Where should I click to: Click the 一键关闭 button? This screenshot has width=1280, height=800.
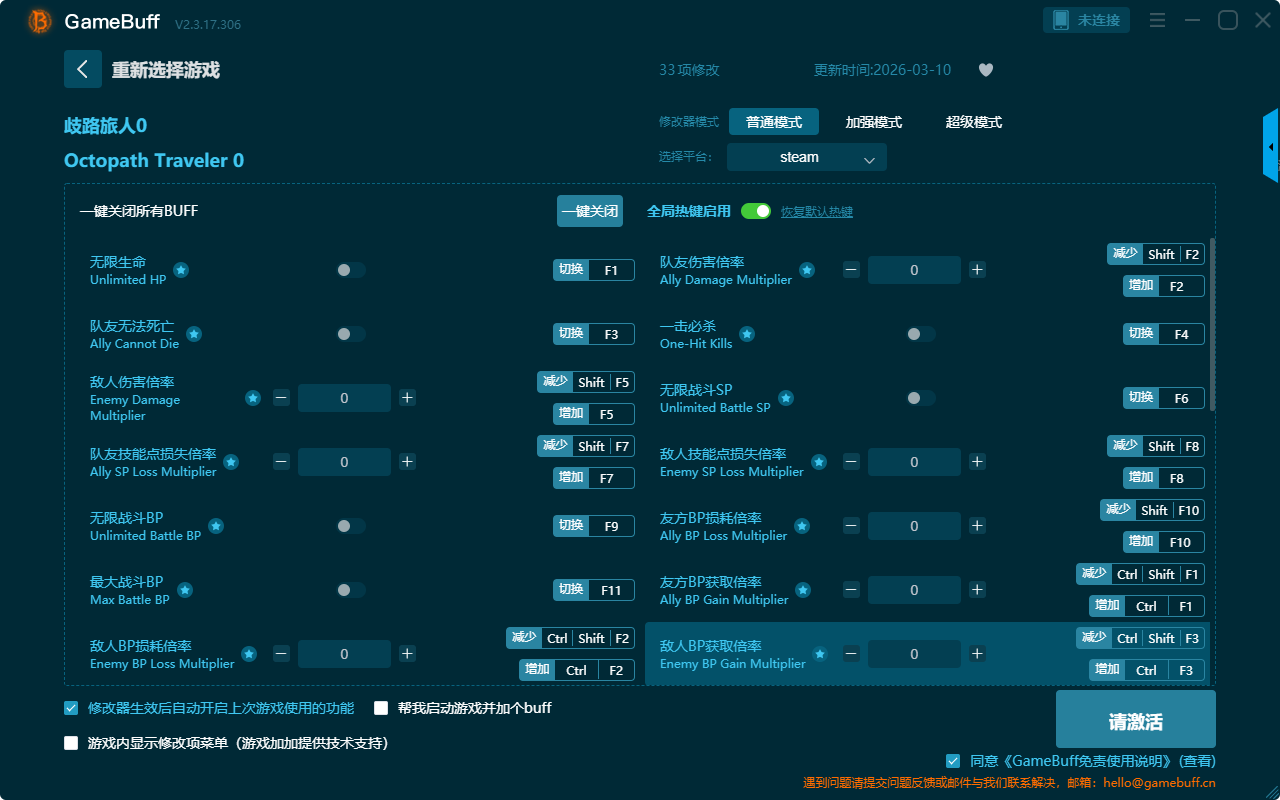pos(590,211)
